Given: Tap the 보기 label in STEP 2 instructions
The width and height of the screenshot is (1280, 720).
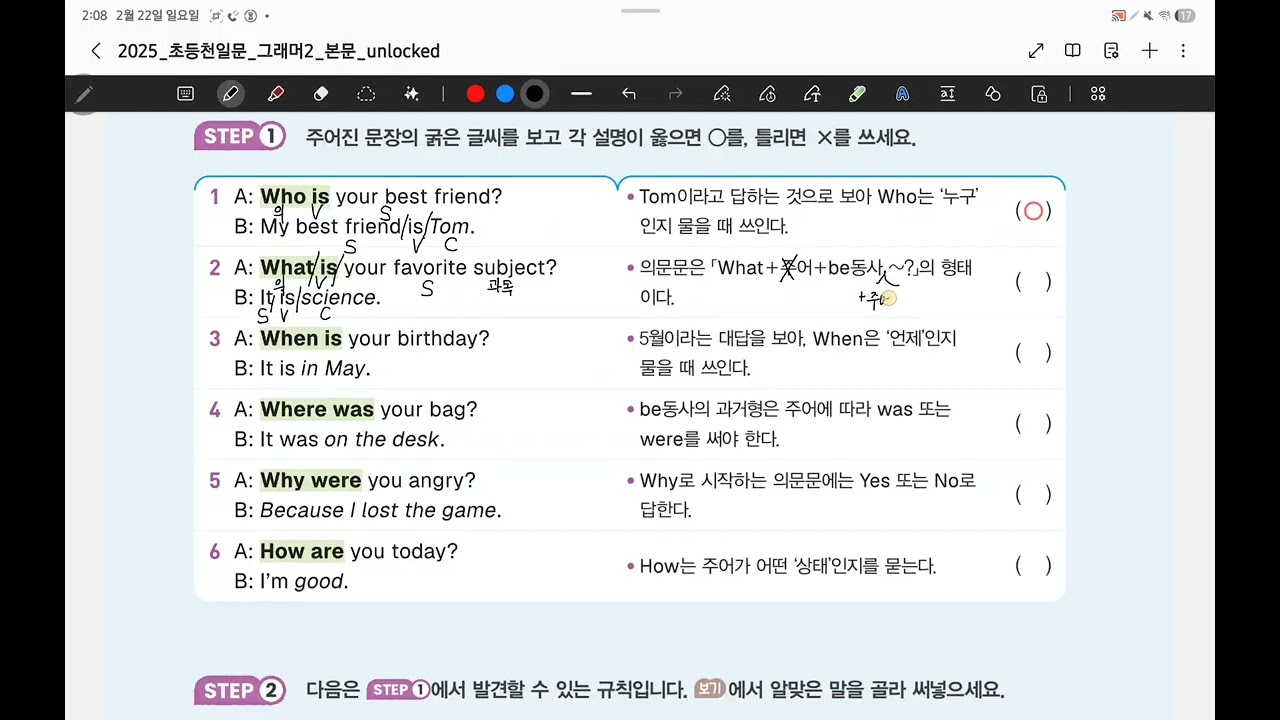Looking at the screenshot, I should [710, 690].
